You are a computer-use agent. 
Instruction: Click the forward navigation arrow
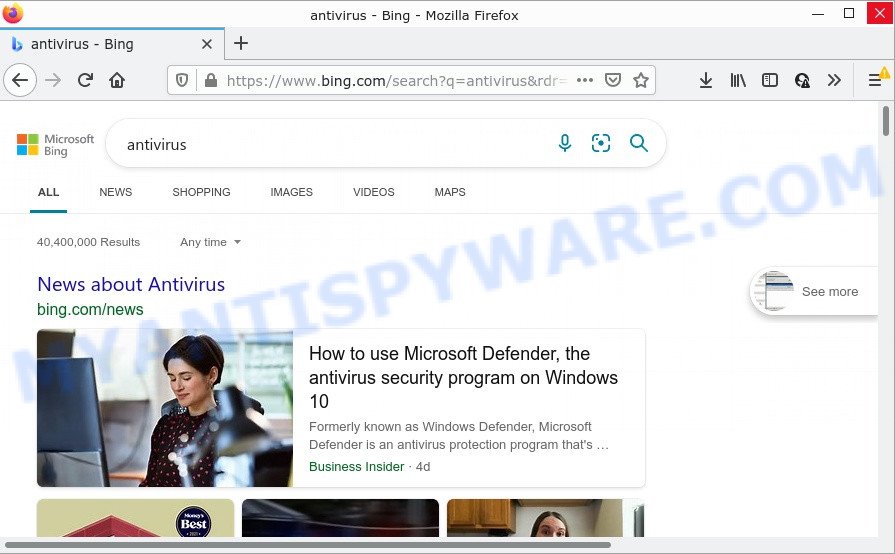pos(53,80)
